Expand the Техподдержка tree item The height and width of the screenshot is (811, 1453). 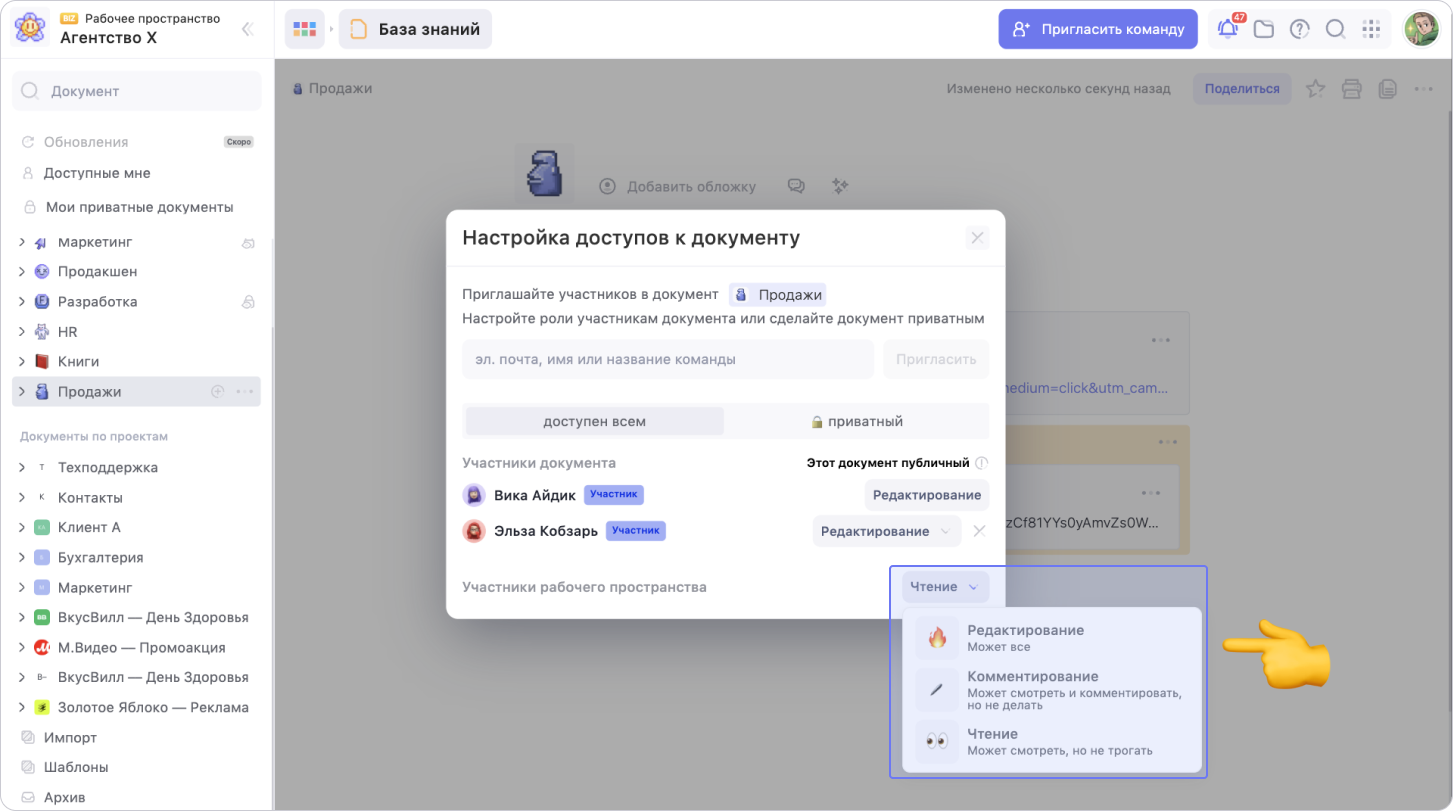[x=22, y=468]
